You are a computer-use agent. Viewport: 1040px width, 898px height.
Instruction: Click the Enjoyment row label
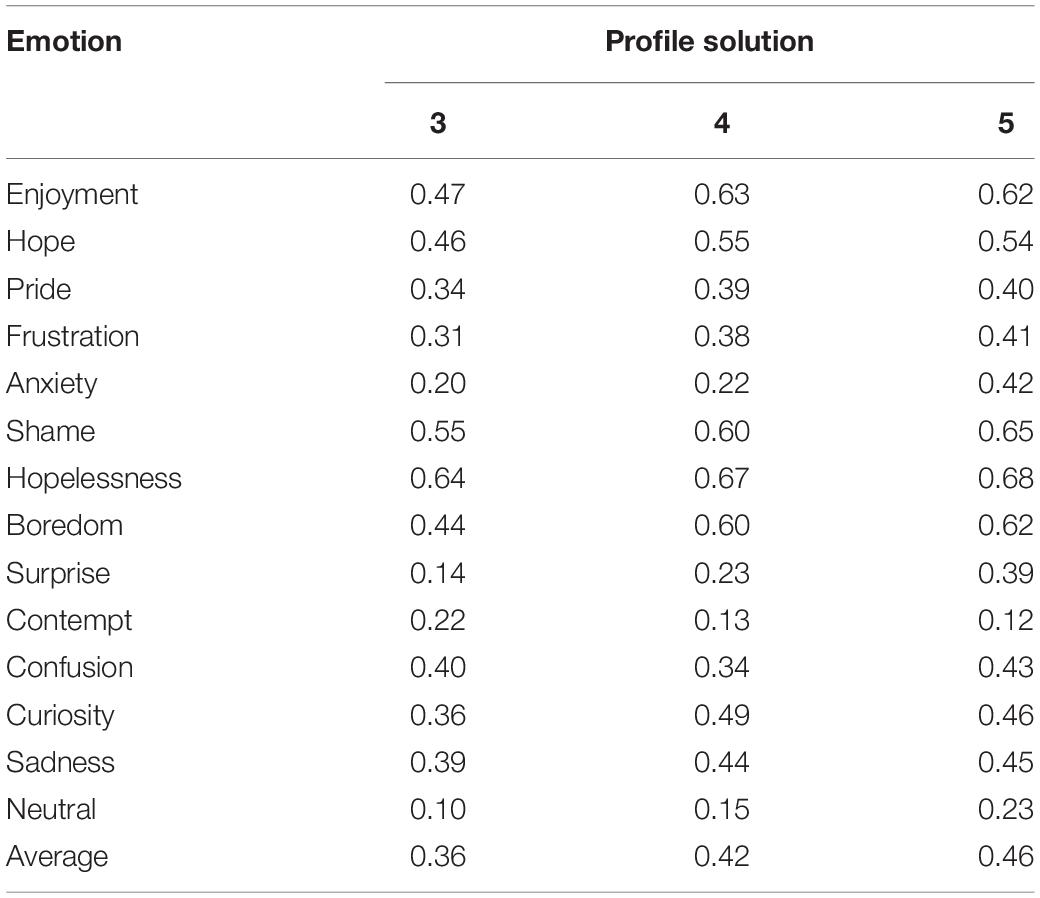tap(72, 195)
